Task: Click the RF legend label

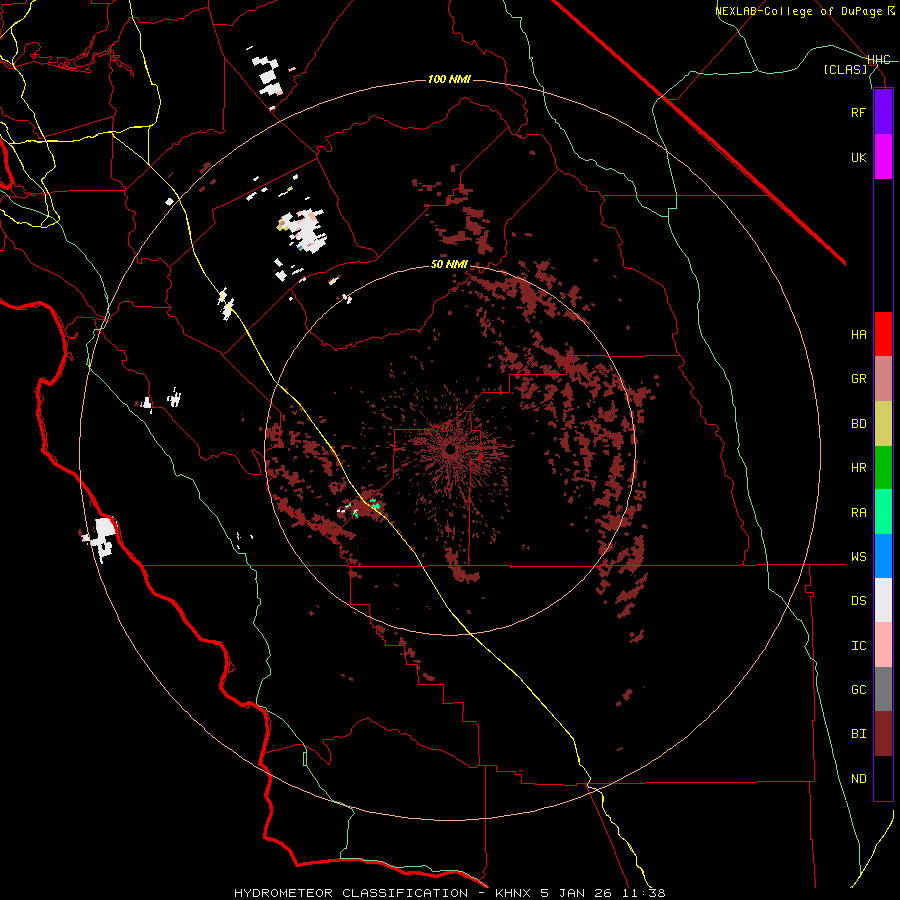Action: click(858, 112)
